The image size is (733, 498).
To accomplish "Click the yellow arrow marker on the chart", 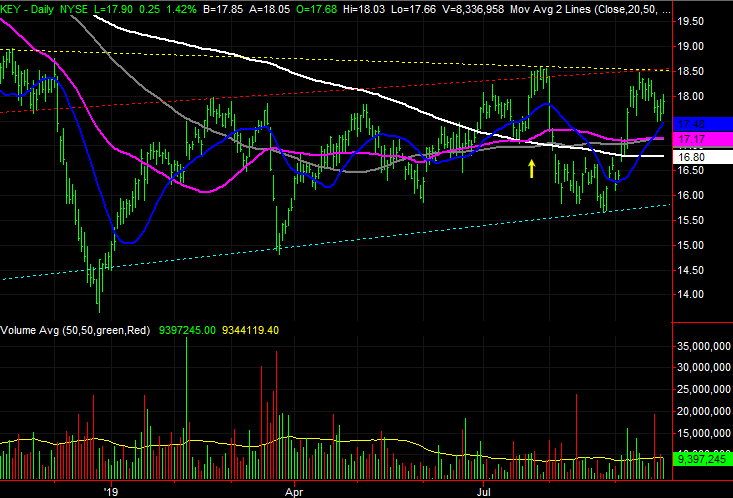I will (532, 168).
